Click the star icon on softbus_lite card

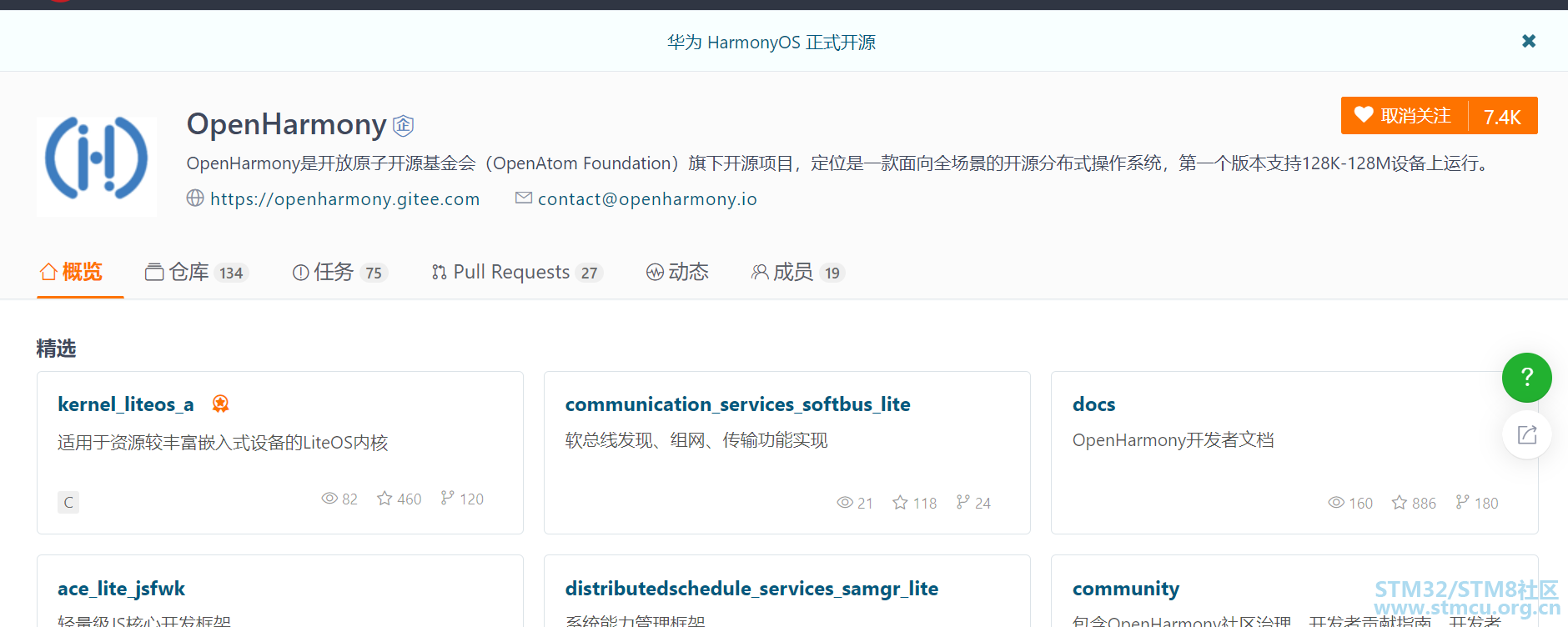pyautogui.click(x=900, y=502)
